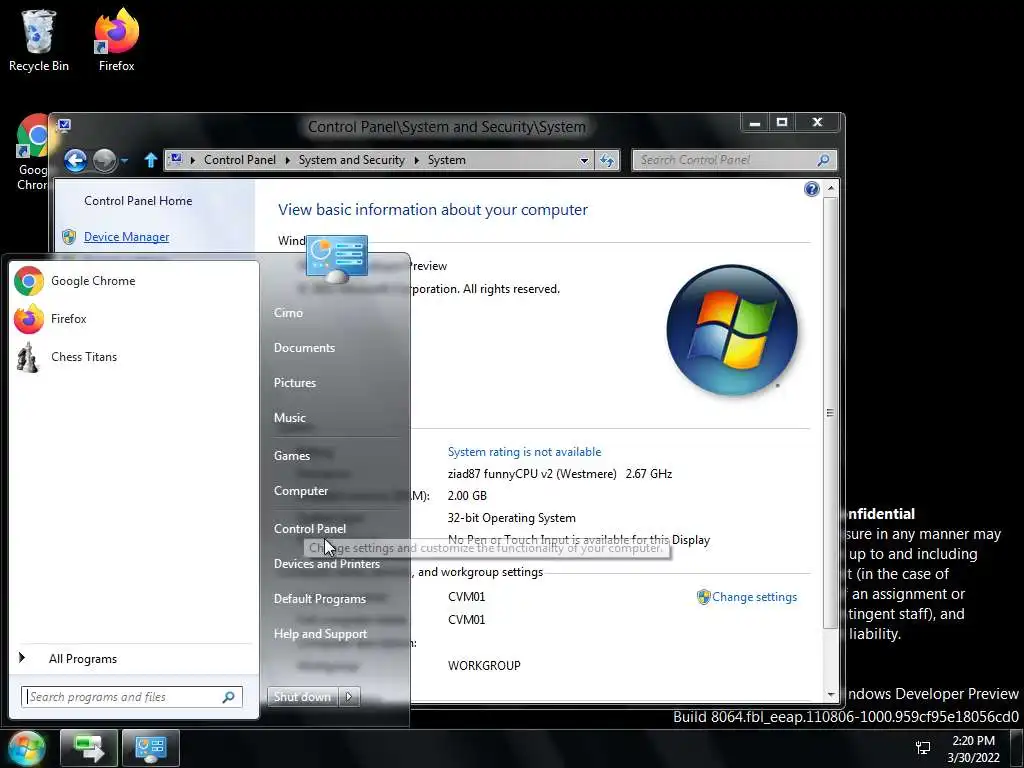
Task: Open Device Manager link
Action: point(126,237)
